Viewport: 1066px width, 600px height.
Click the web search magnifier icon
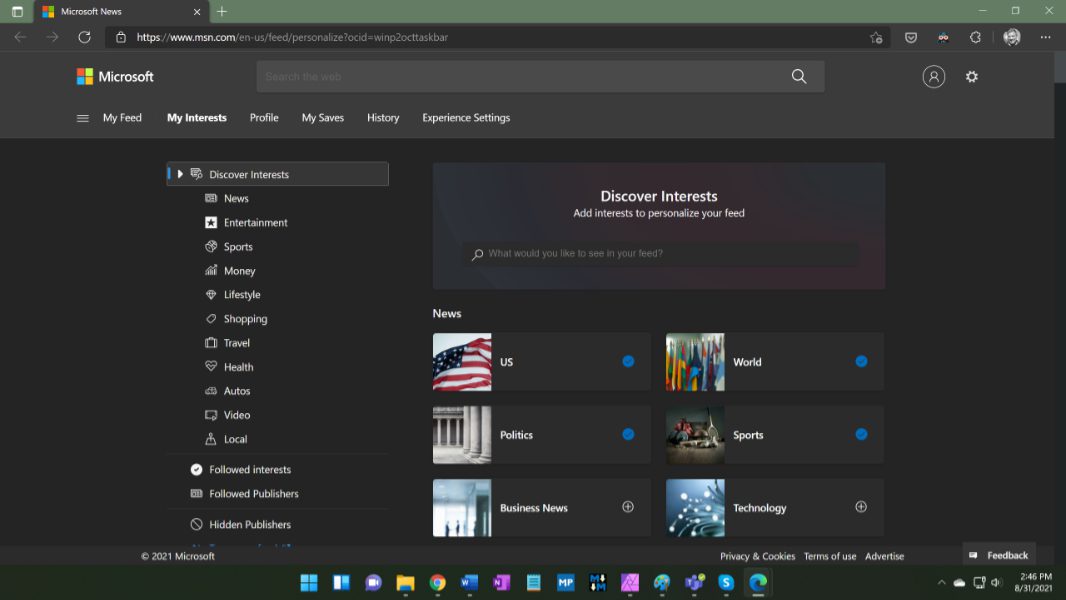point(798,77)
